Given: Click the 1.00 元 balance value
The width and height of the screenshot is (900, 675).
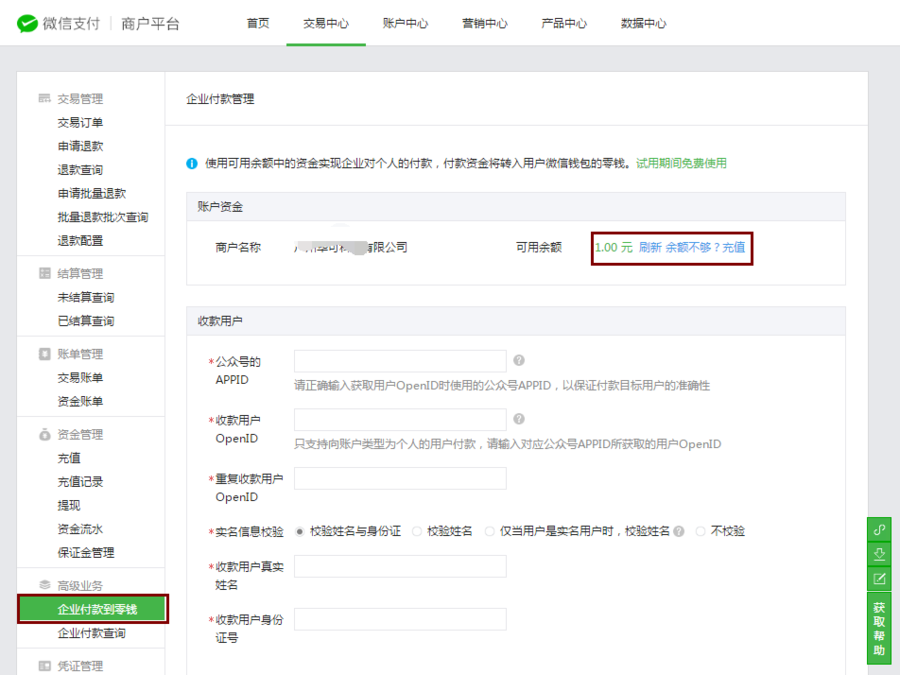Looking at the screenshot, I should pos(613,247).
